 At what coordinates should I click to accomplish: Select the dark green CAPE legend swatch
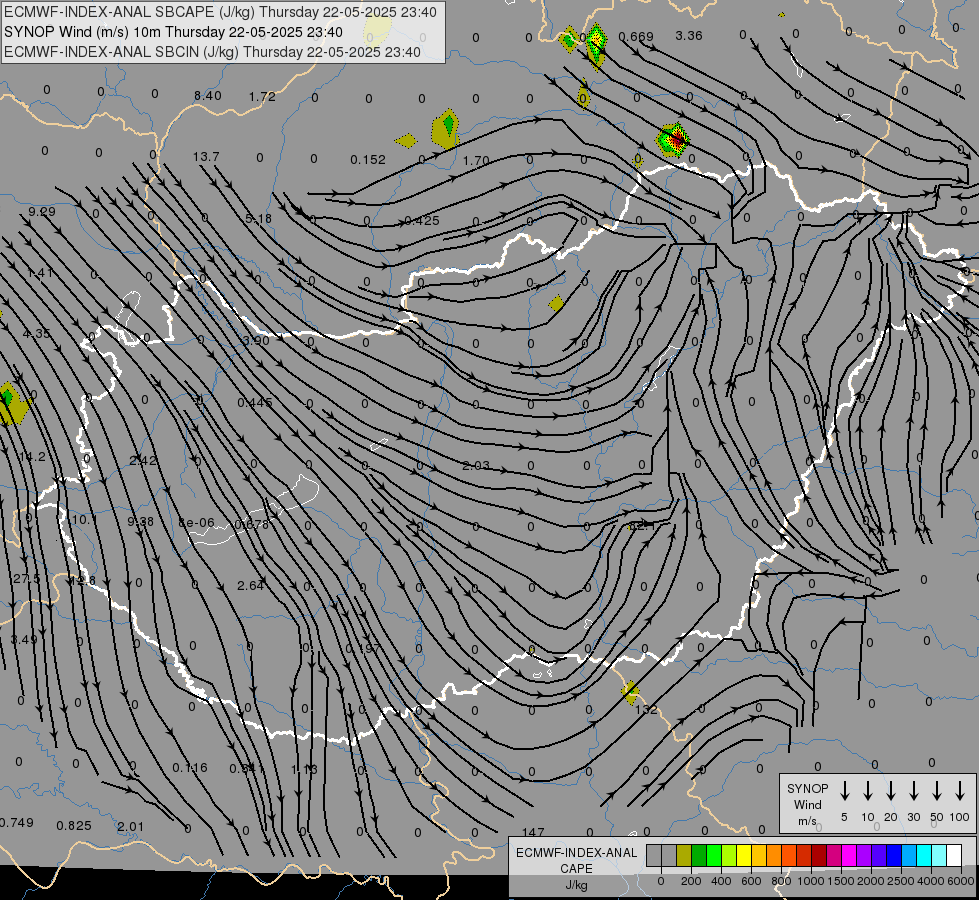(699, 856)
